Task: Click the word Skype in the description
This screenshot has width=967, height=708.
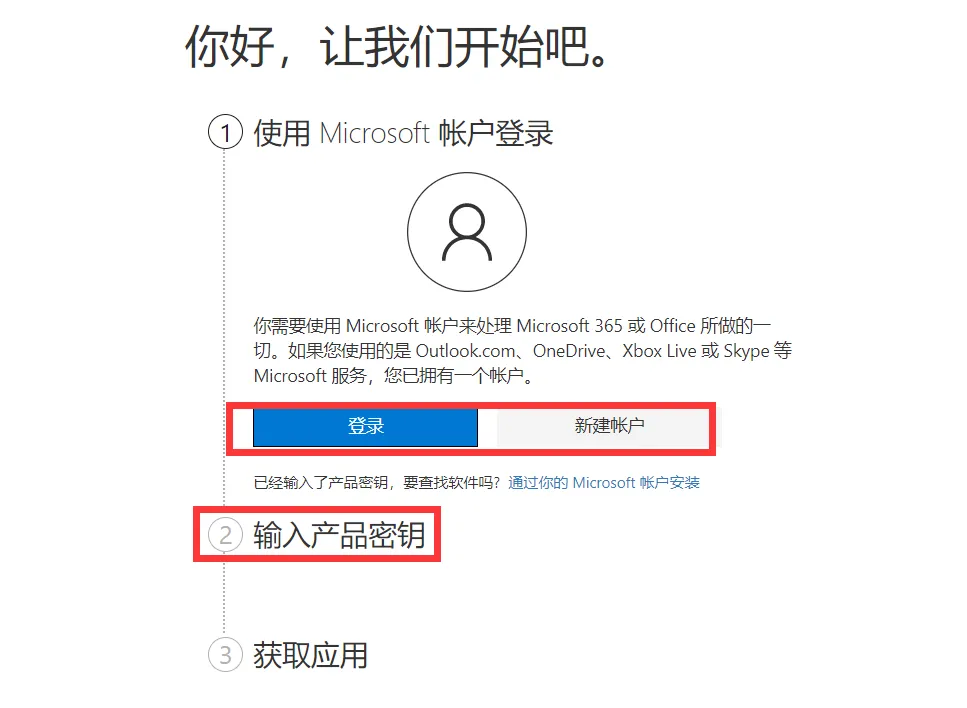Action: 746,352
